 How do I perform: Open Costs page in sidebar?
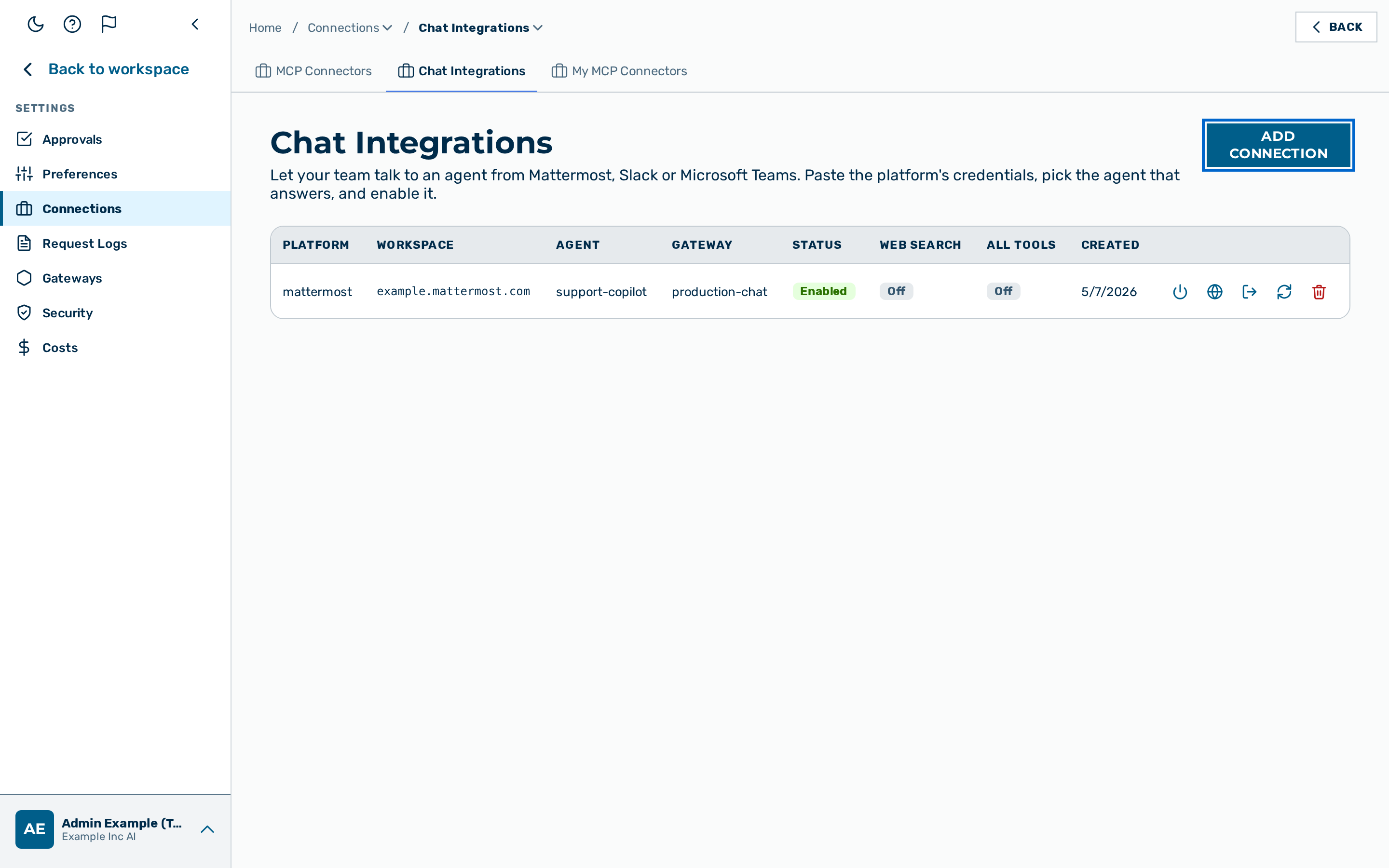point(115,347)
